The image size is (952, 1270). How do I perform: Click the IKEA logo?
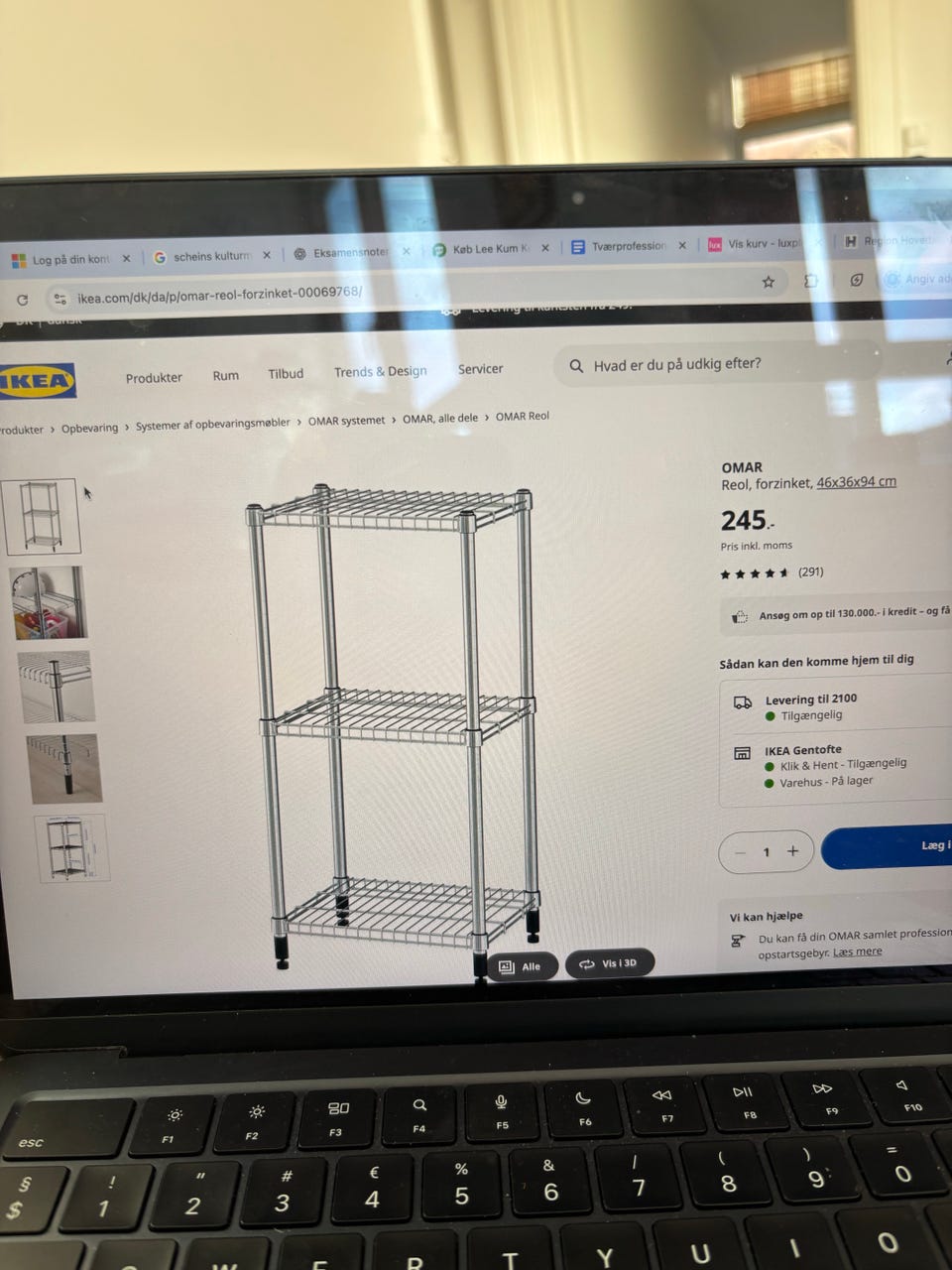37,381
